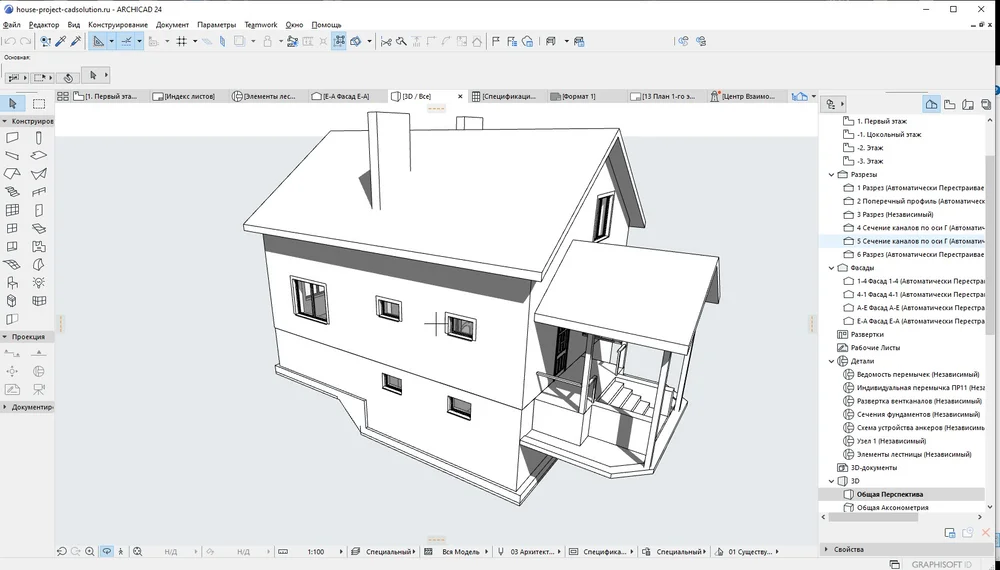Image resolution: width=1000 pixels, height=570 pixels.
Task: Pick the Stair tool in the toolbox
Action: [13, 191]
